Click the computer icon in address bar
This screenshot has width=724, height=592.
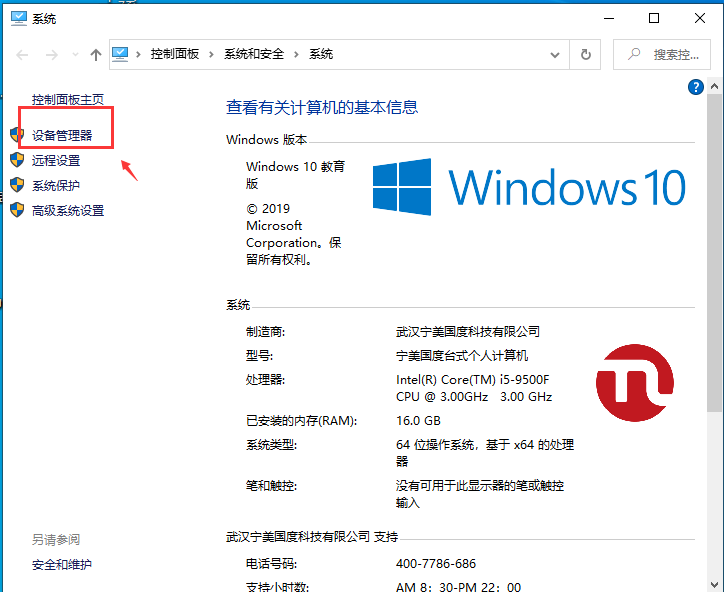coord(120,54)
